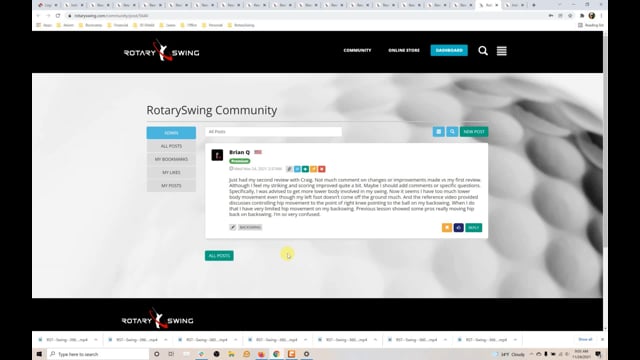
Task: Open the Chrome extensions puzzle icon
Action: (x=582, y=16)
